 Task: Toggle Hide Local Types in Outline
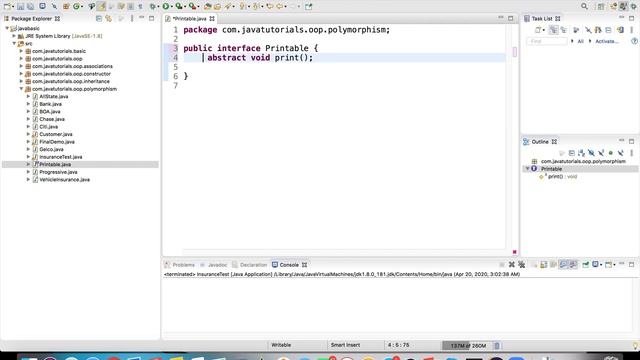pyautogui.click(x=620, y=153)
